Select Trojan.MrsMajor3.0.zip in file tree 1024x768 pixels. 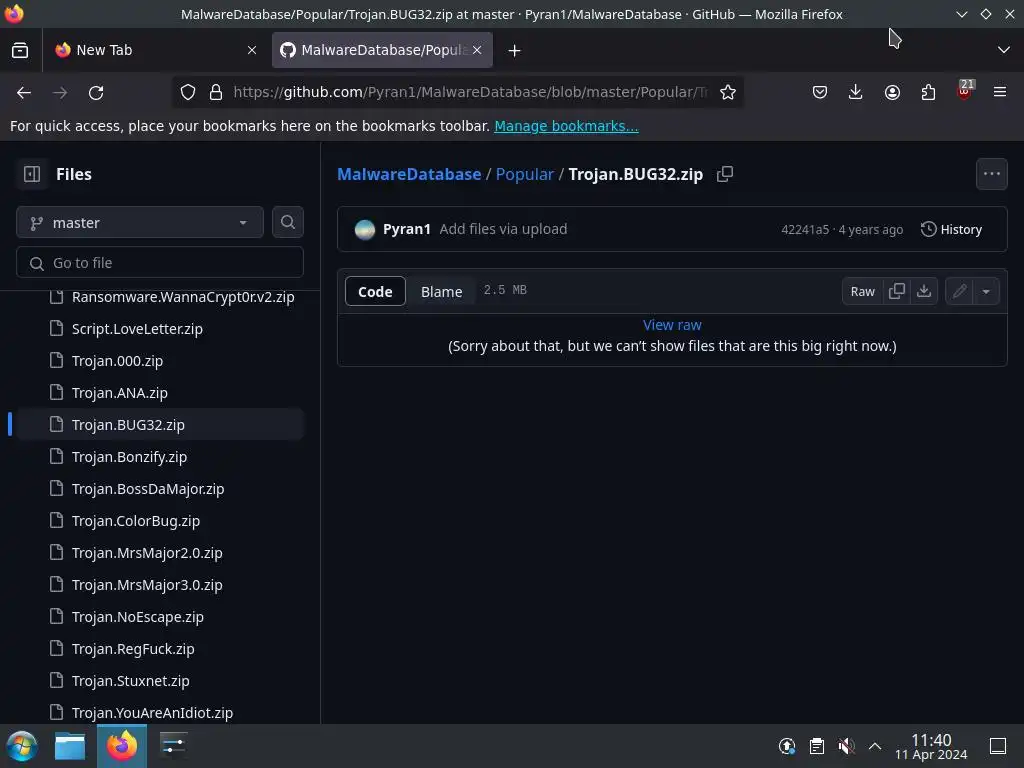[160, 584]
